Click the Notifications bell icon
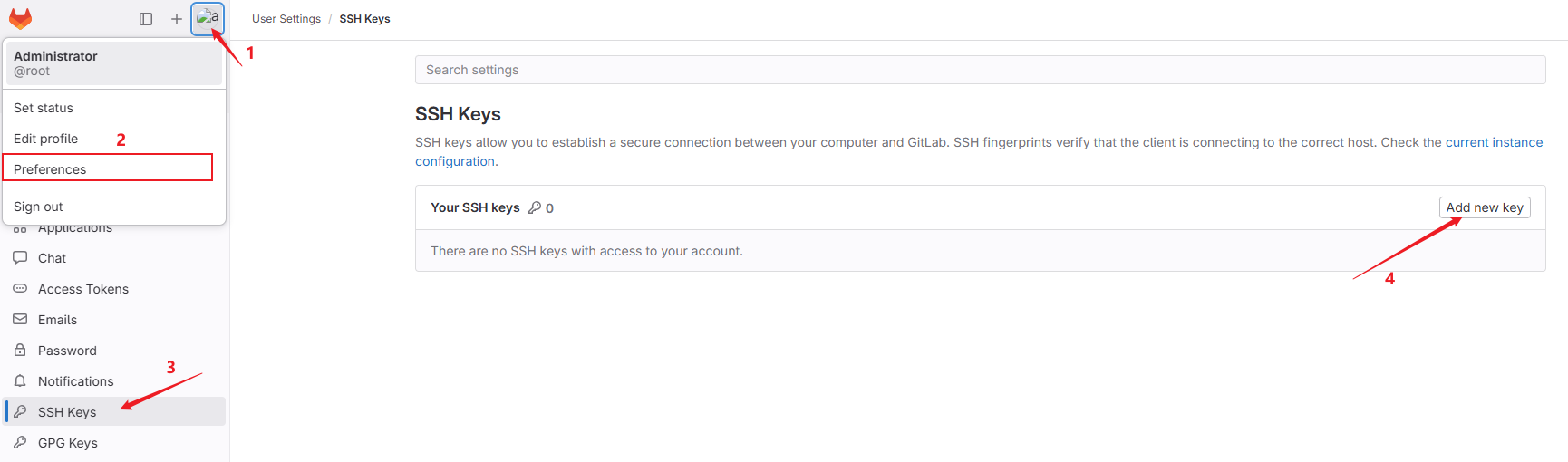The height and width of the screenshot is (462, 1568). (x=20, y=381)
